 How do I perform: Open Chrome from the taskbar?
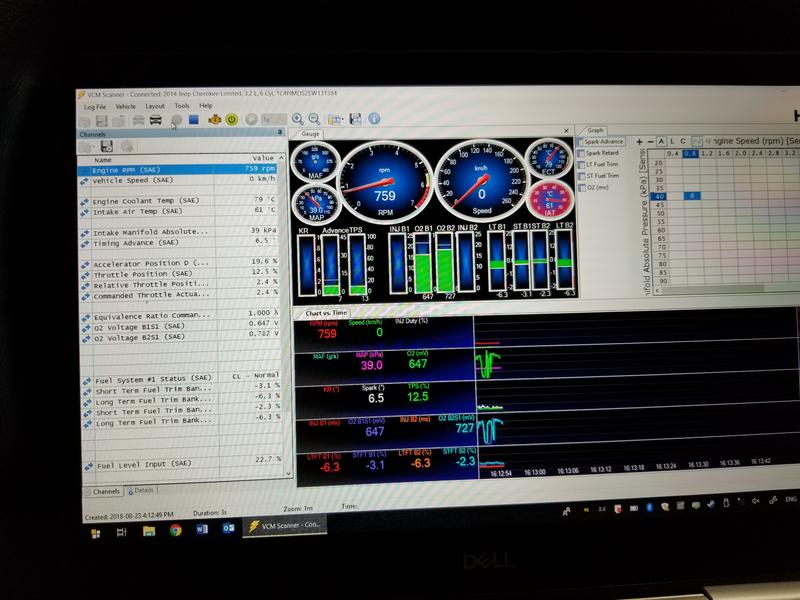tap(176, 531)
